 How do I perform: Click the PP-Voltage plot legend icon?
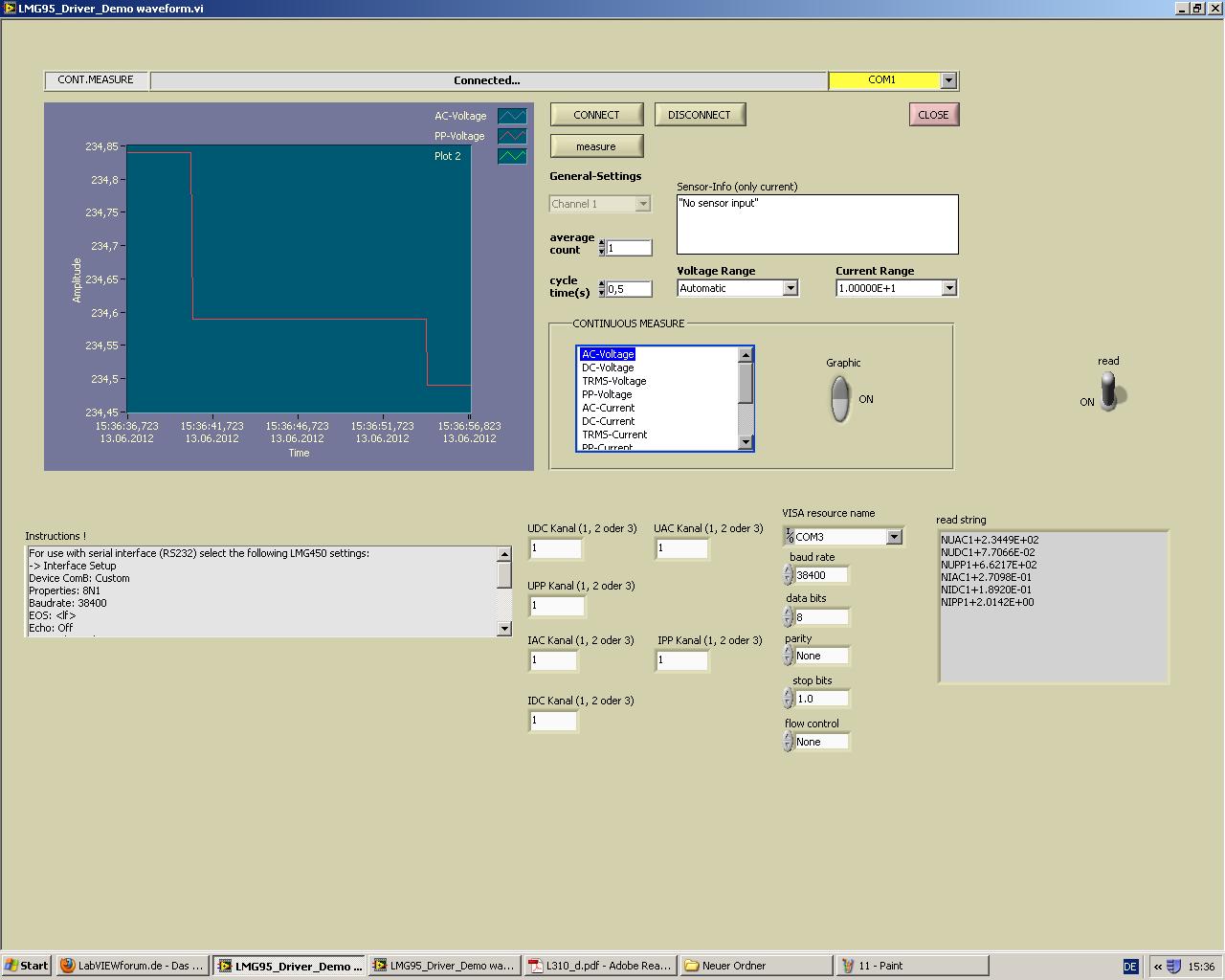coord(512,136)
